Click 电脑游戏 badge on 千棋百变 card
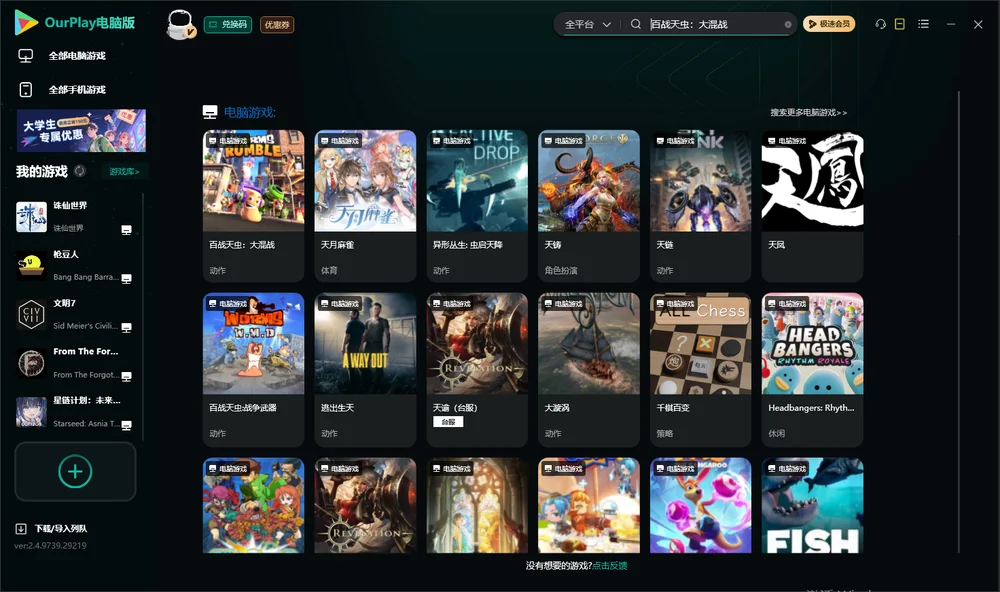The image size is (1000, 592). tap(675, 304)
